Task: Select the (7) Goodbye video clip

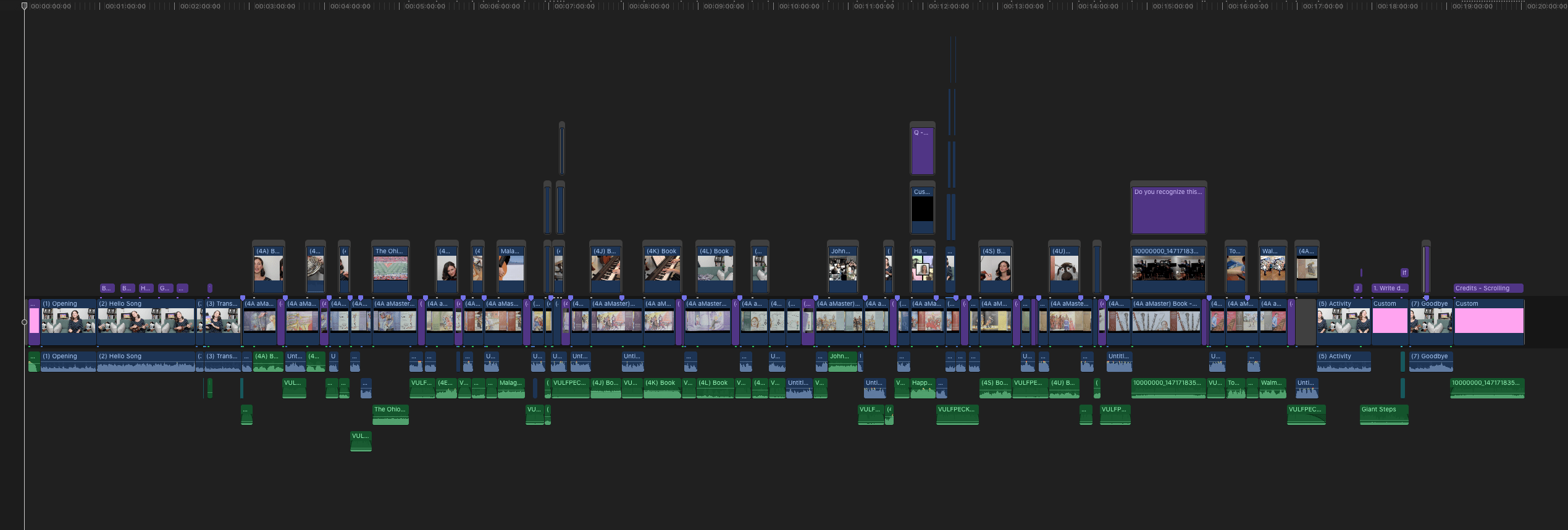Action: [1431, 322]
